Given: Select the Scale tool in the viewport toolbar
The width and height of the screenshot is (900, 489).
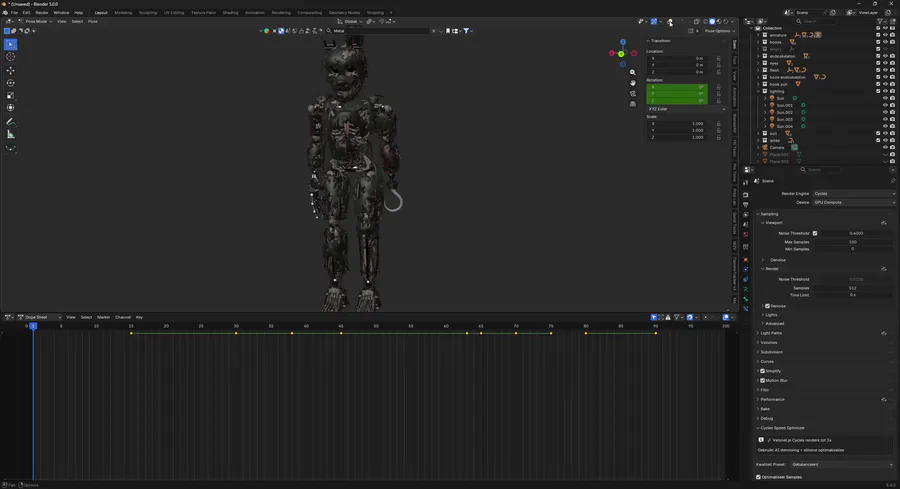Looking at the screenshot, I should click(x=11, y=95).
